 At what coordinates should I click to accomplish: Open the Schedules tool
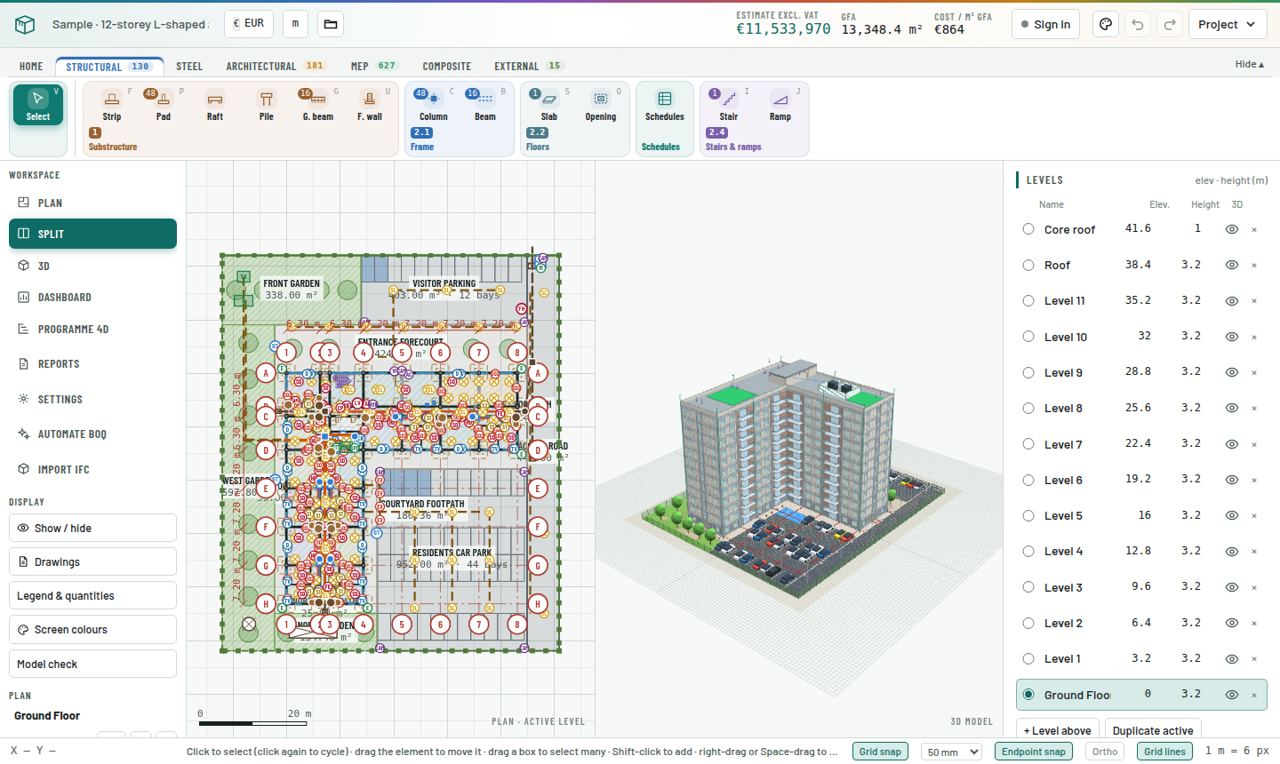click(664, 106)
